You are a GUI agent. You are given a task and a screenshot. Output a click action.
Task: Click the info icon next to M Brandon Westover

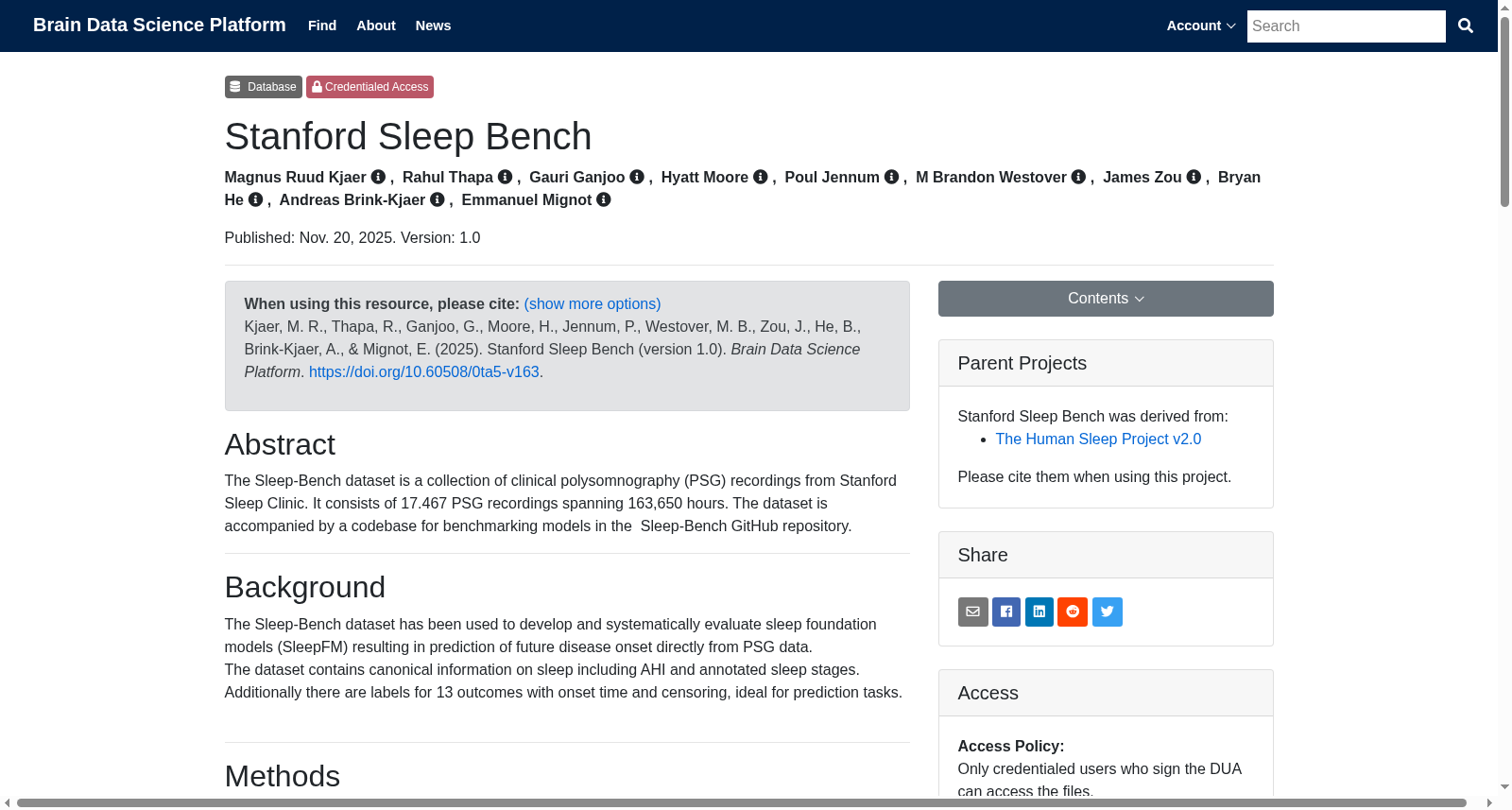click(1078, 177)
